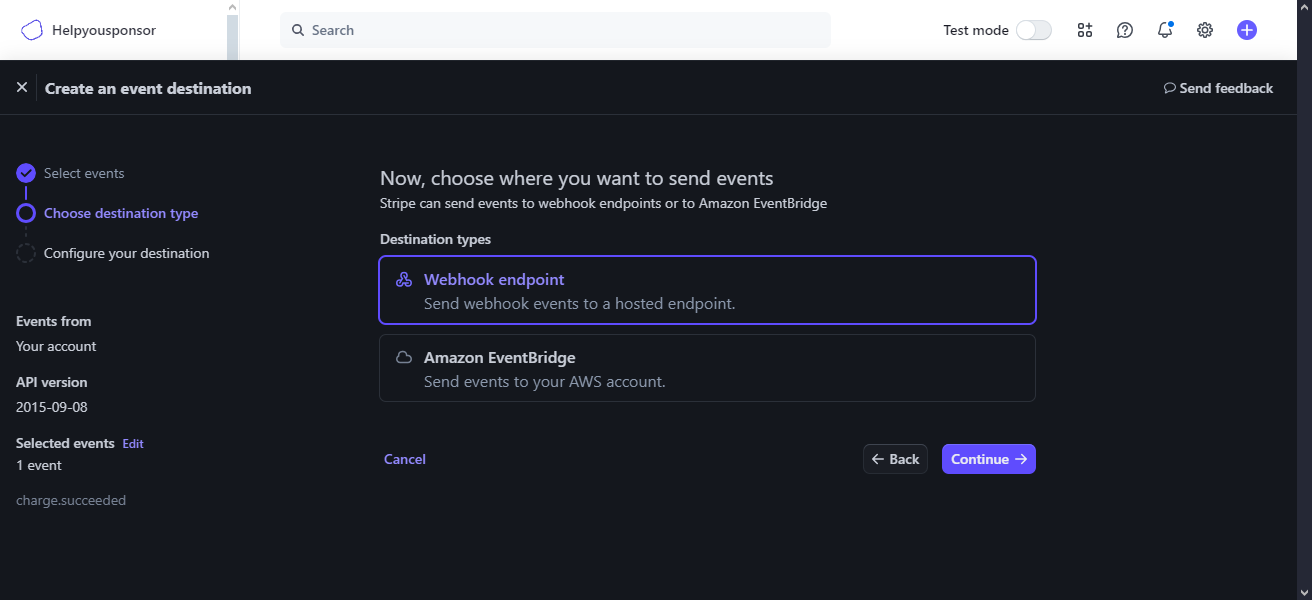This screenshot has width=1312, height=600.
Task: Click Send feedback link
Action: tap(1218, 88)
